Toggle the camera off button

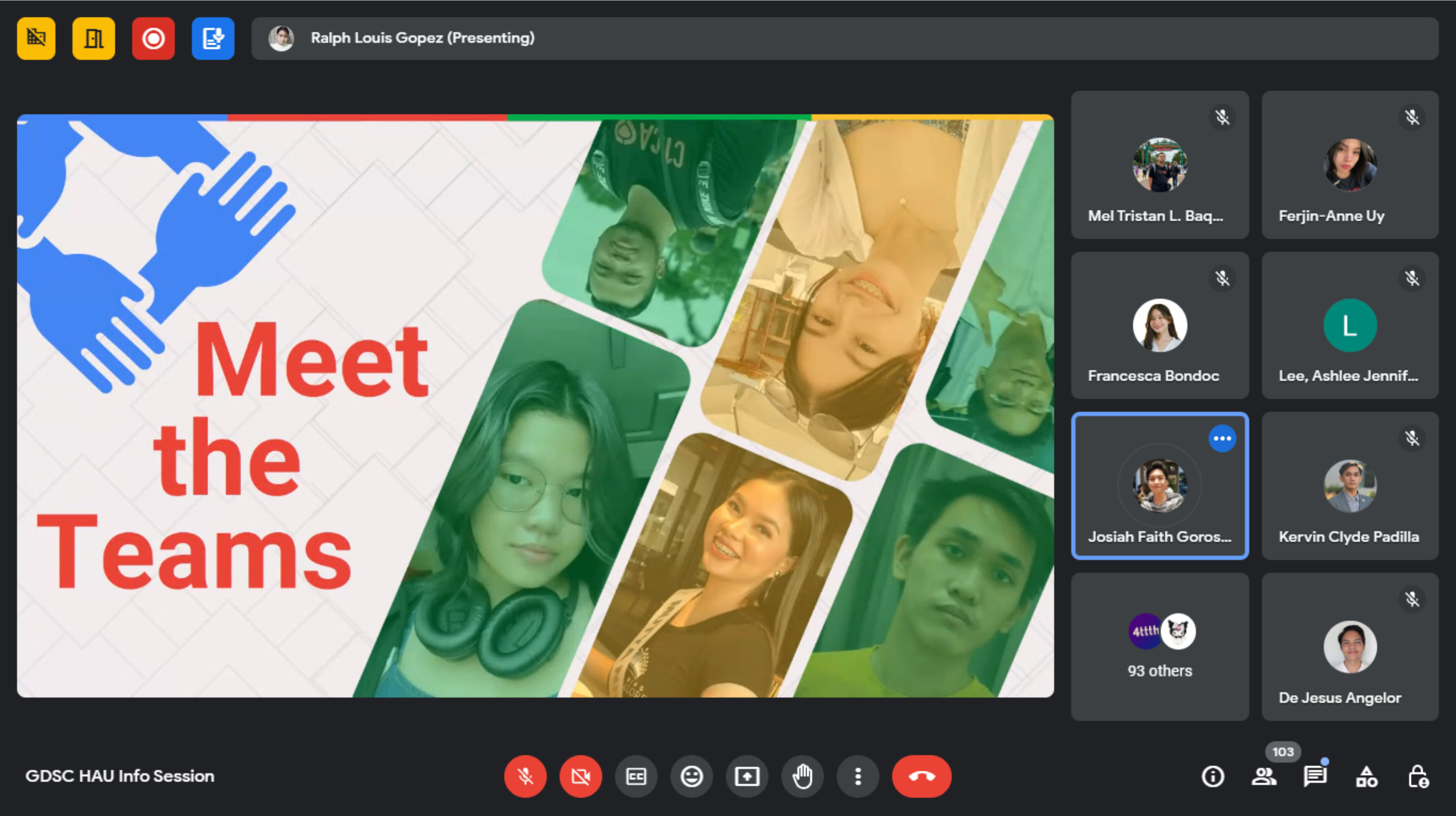580,776
